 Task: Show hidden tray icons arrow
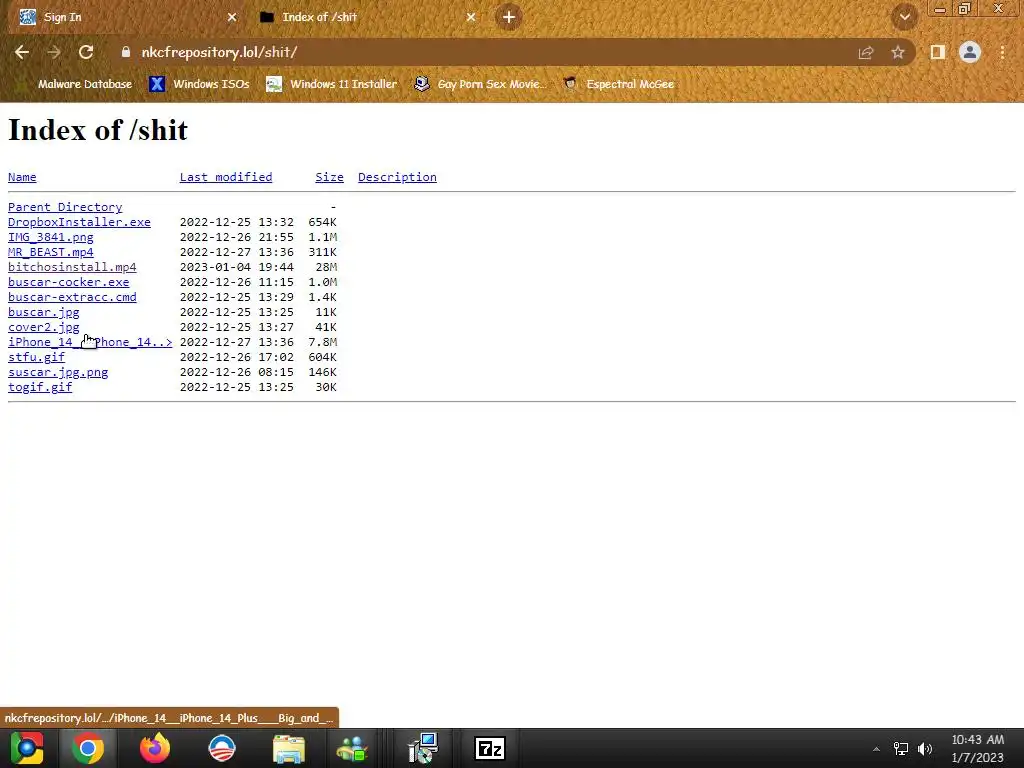point(876,749)
